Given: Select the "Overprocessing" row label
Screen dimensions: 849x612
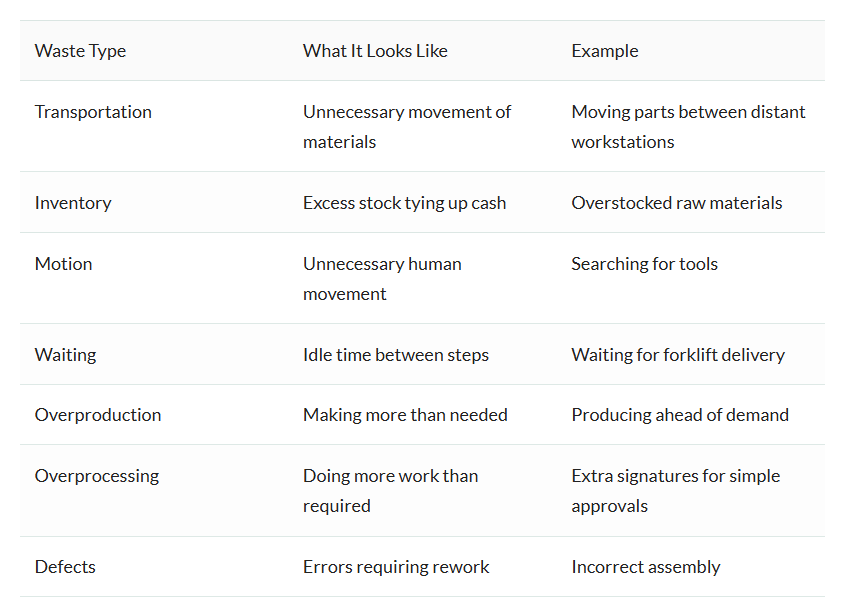Looking at the screenshot, I should pyautogui.click(x=97, y=476).
